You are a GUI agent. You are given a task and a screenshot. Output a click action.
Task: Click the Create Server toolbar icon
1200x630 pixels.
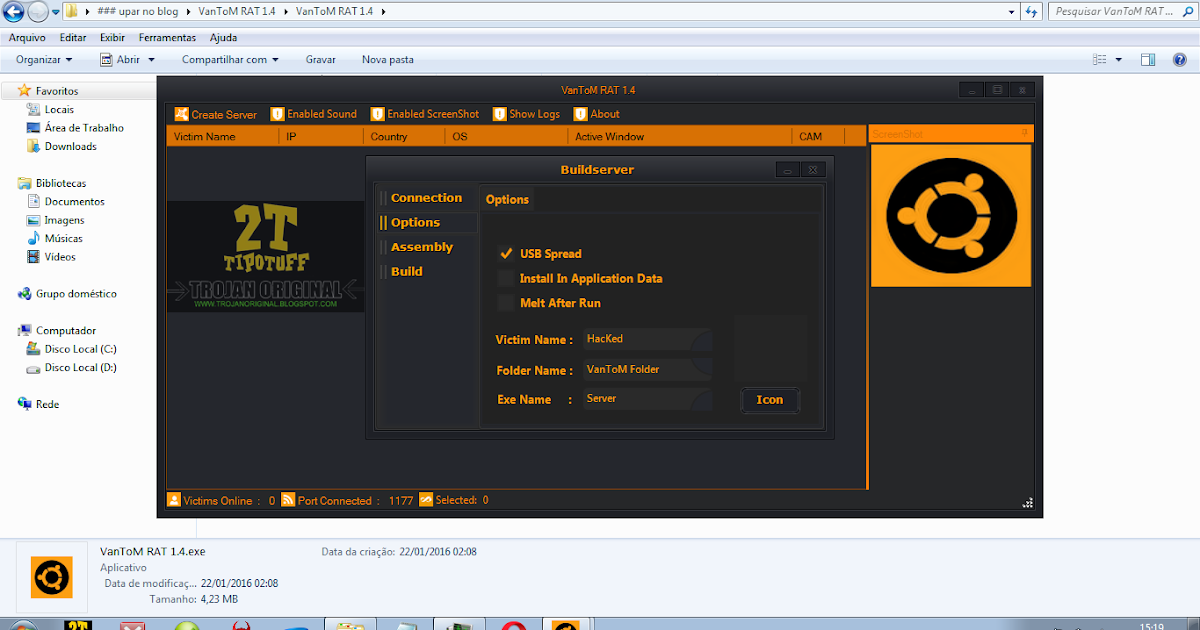pos(181,114)
